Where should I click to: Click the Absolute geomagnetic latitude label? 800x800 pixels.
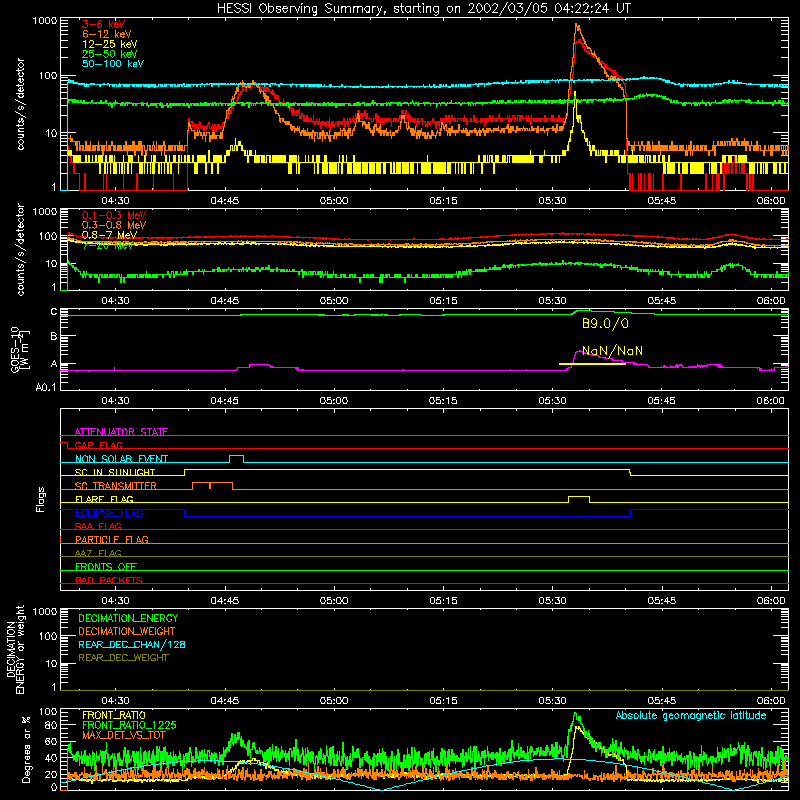[x=691, y=716]
